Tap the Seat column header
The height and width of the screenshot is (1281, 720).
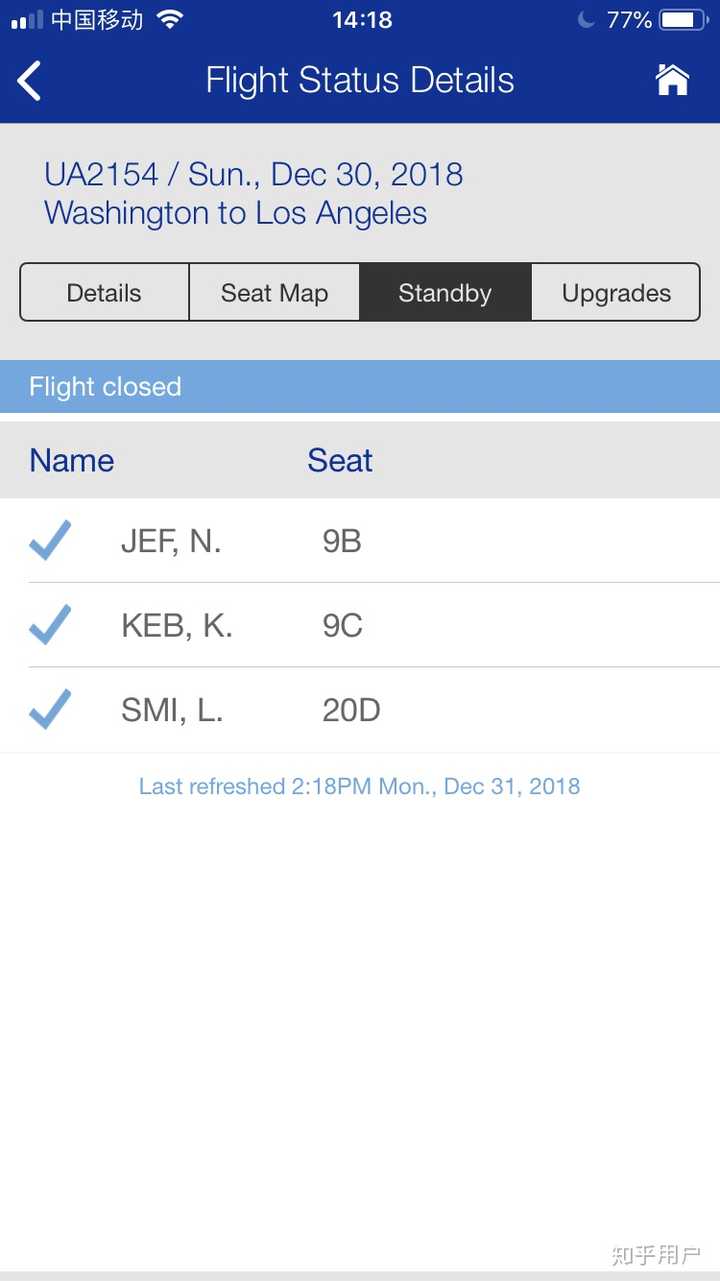340,460
